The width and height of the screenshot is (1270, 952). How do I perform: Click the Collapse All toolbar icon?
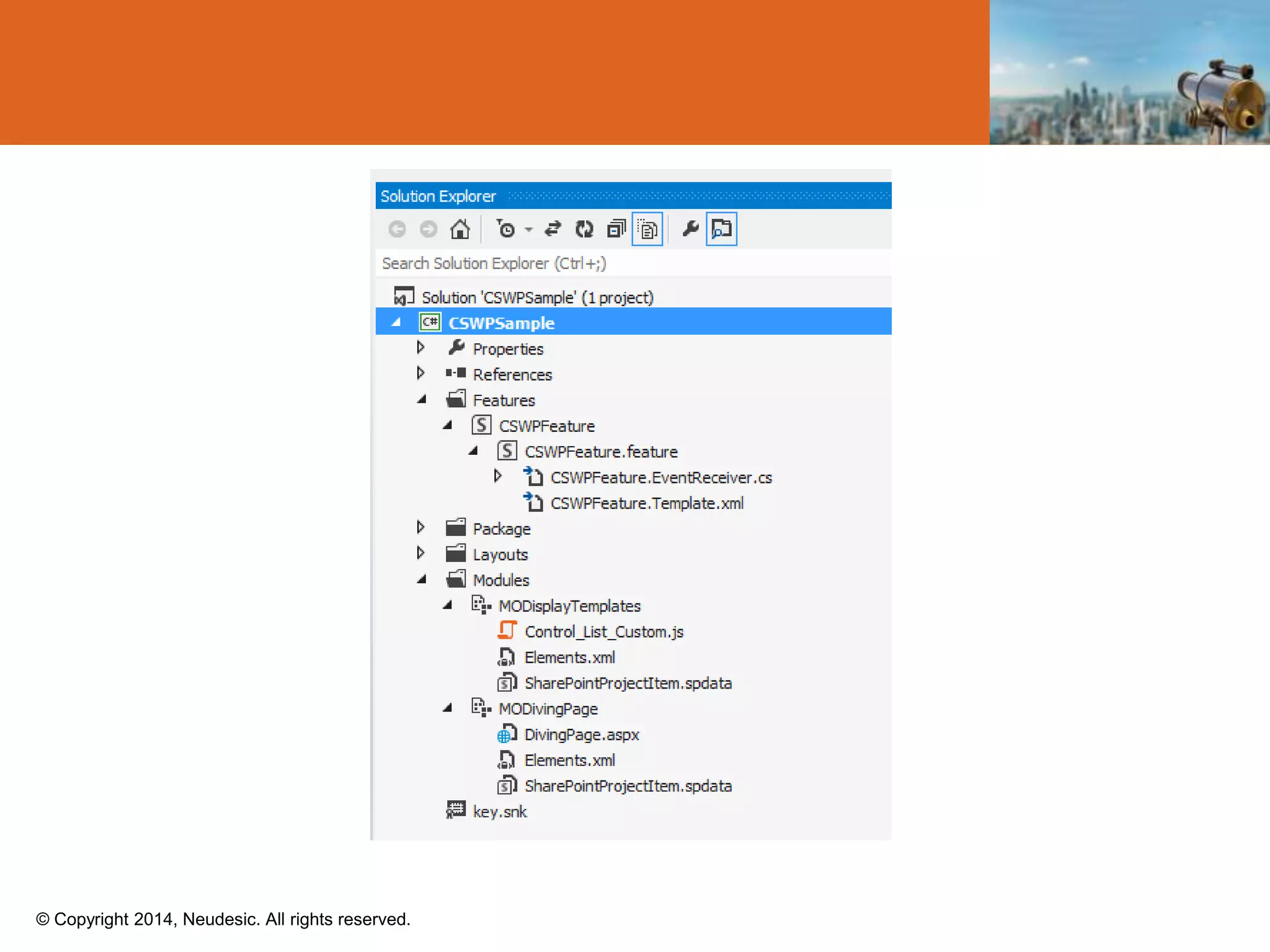(x=616, y=229)
